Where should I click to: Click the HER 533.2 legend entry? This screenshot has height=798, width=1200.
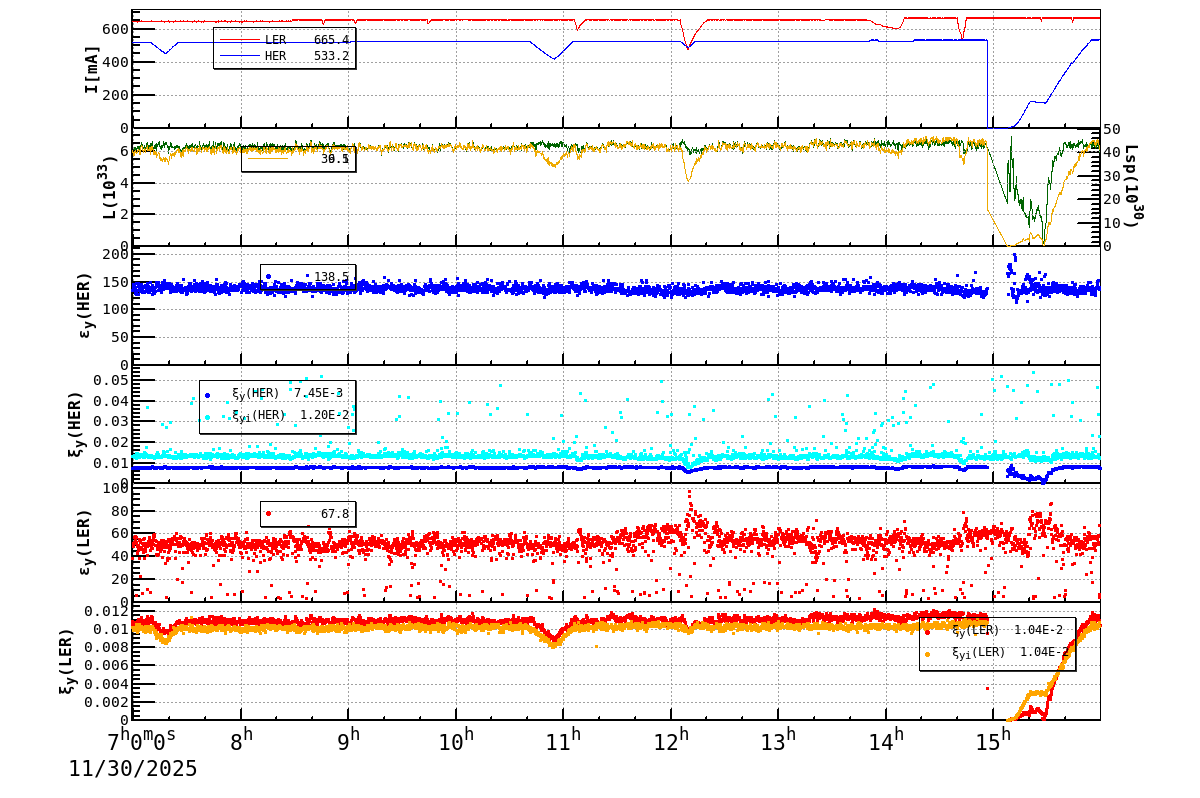pos(285,56)
